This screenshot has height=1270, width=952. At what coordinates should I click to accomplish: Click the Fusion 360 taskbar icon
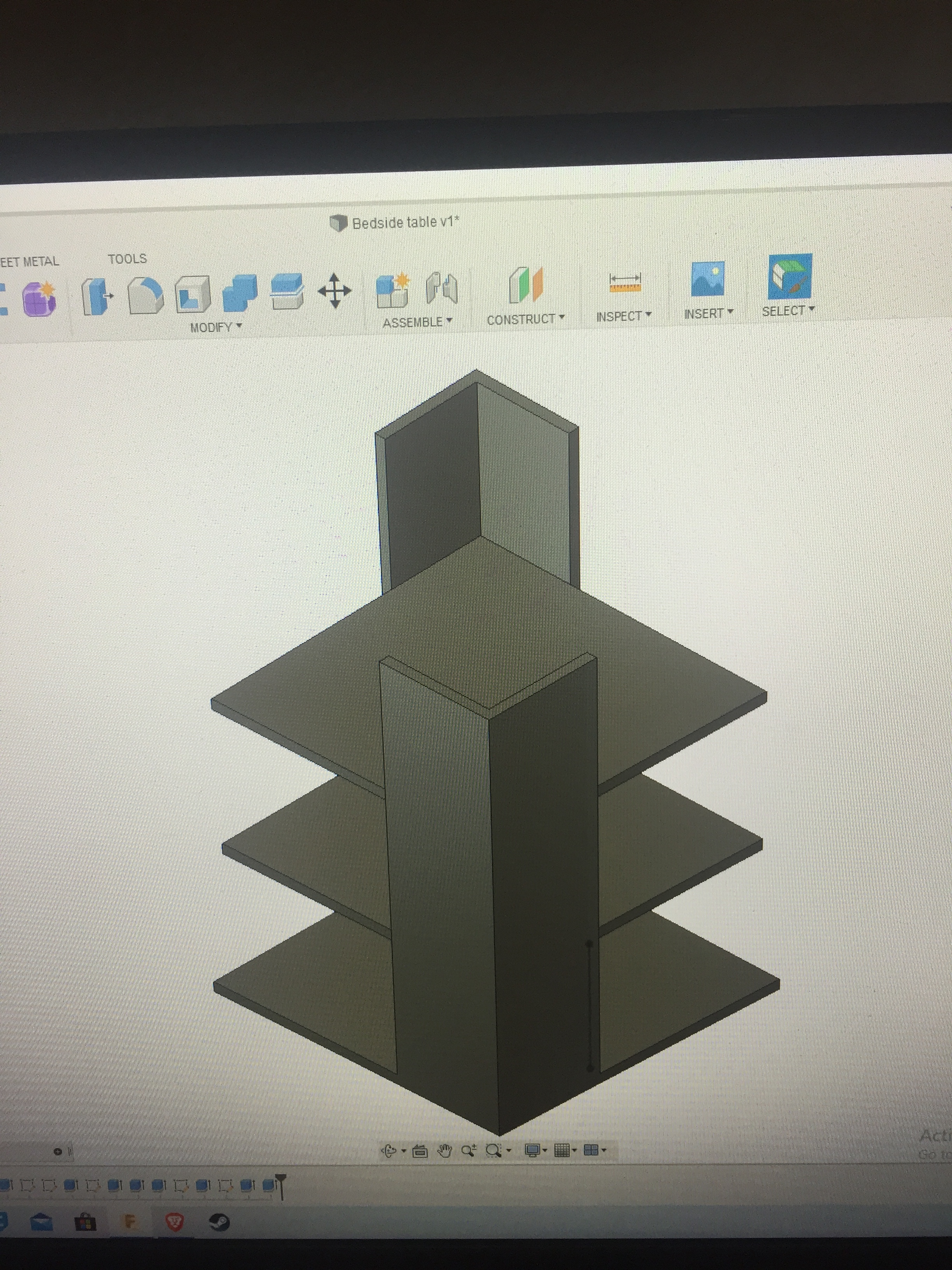click(x=130, y=1221)
